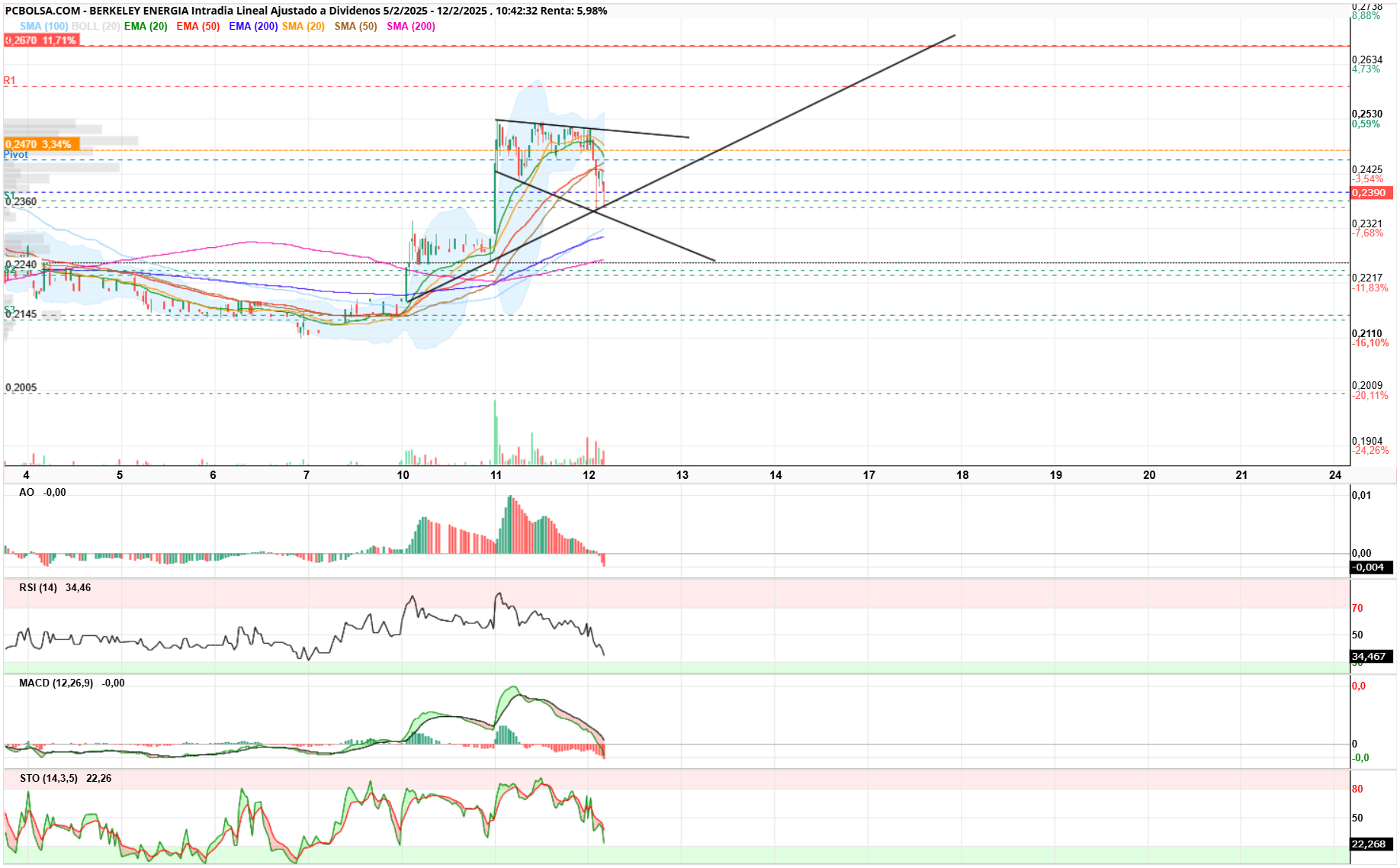The height and width of the screenshot is (868, 1400).
Task: Click the 0,2005 level label
Action: click(x=21, y=387)
